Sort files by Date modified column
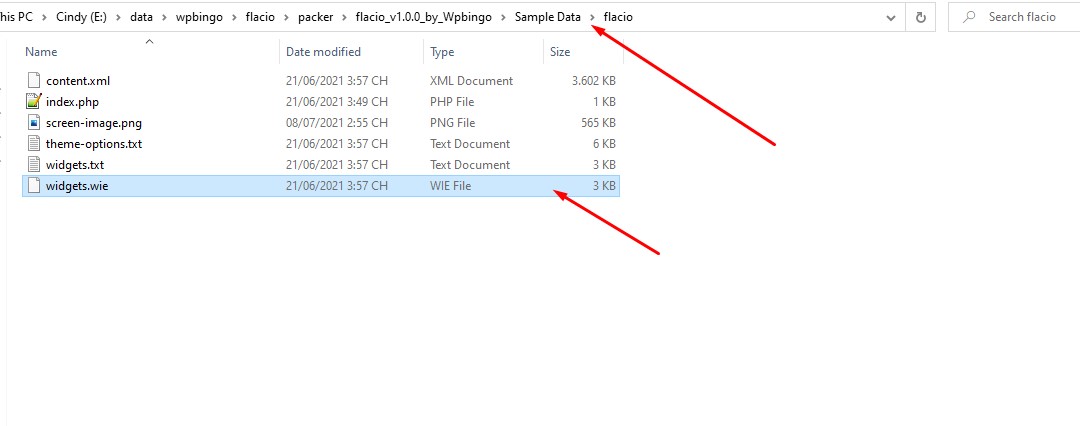 [x=352, y=52]
